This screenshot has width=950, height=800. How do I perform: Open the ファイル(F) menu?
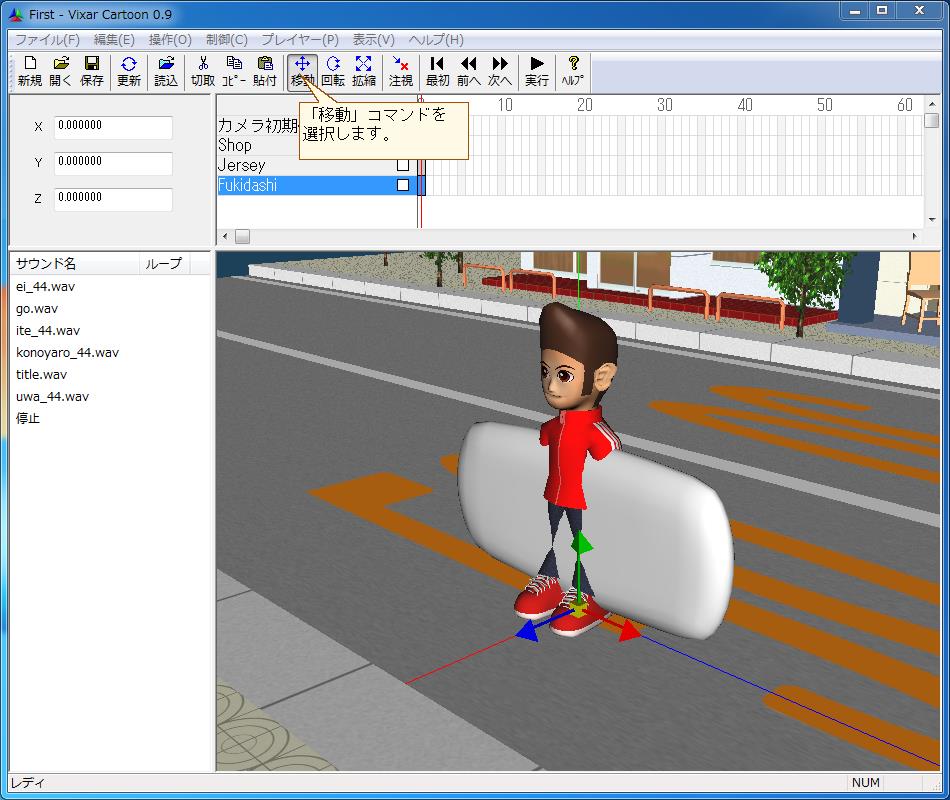point(47,40)
